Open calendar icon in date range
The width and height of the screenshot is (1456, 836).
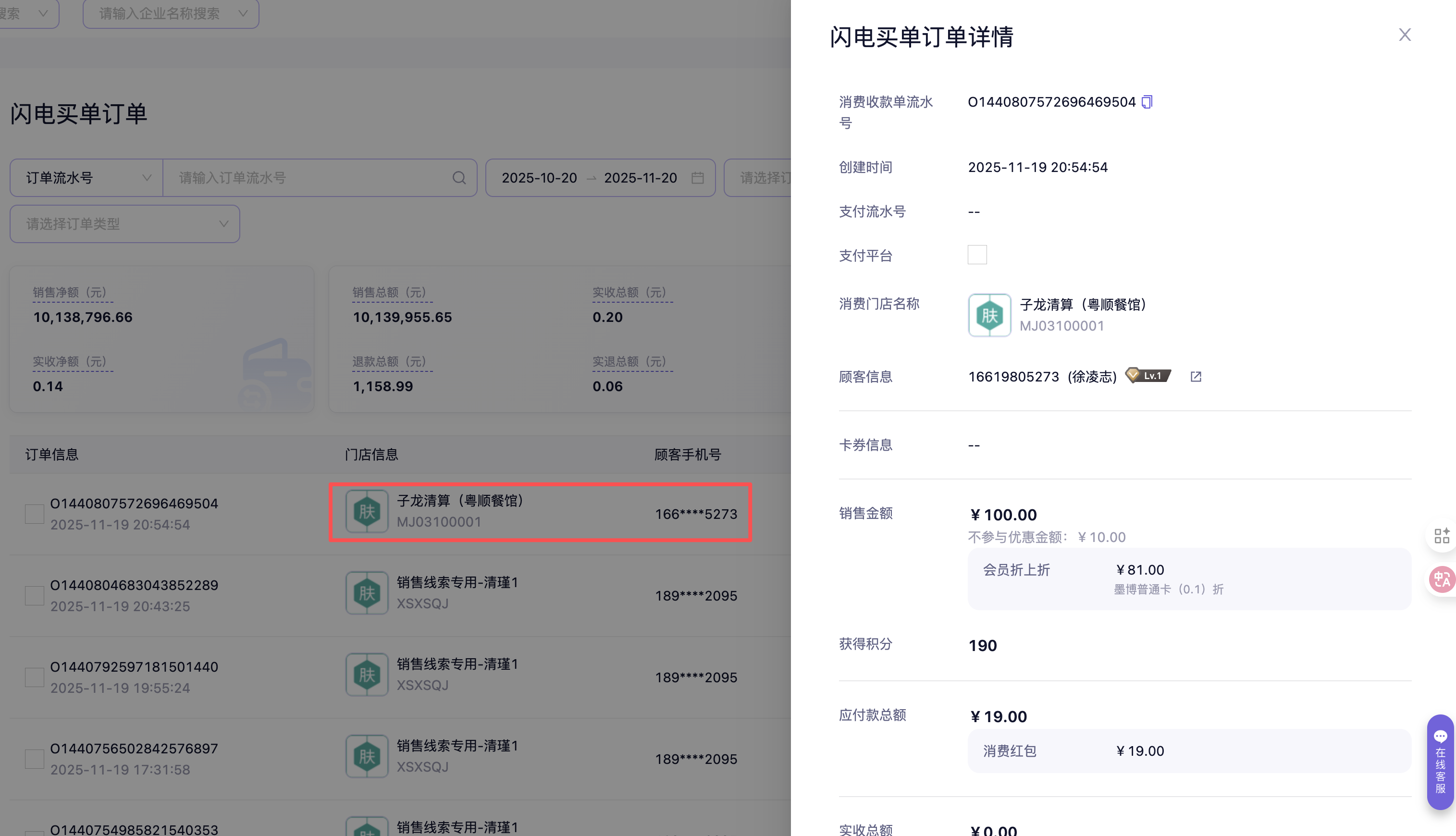[698, 178]
